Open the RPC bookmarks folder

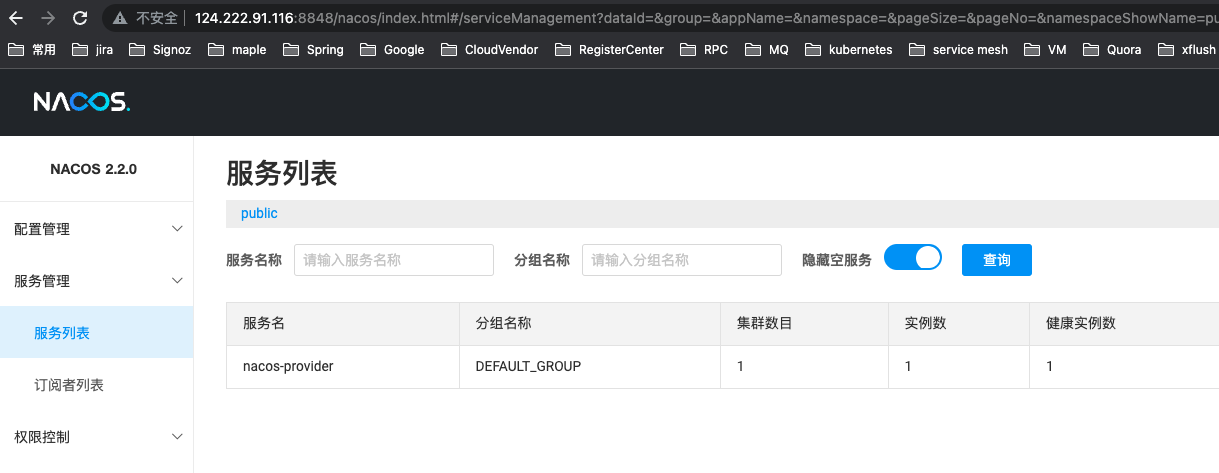704,49
